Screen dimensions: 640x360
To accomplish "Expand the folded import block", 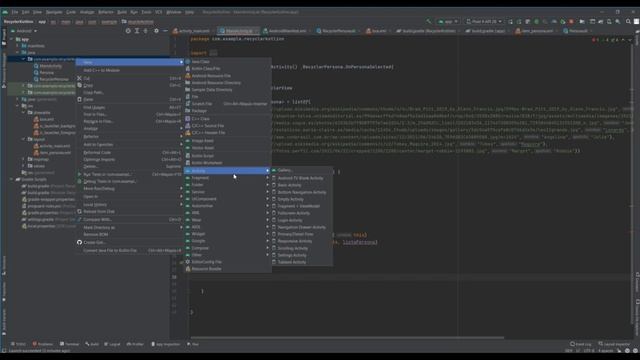I will (x=213, y=53).
